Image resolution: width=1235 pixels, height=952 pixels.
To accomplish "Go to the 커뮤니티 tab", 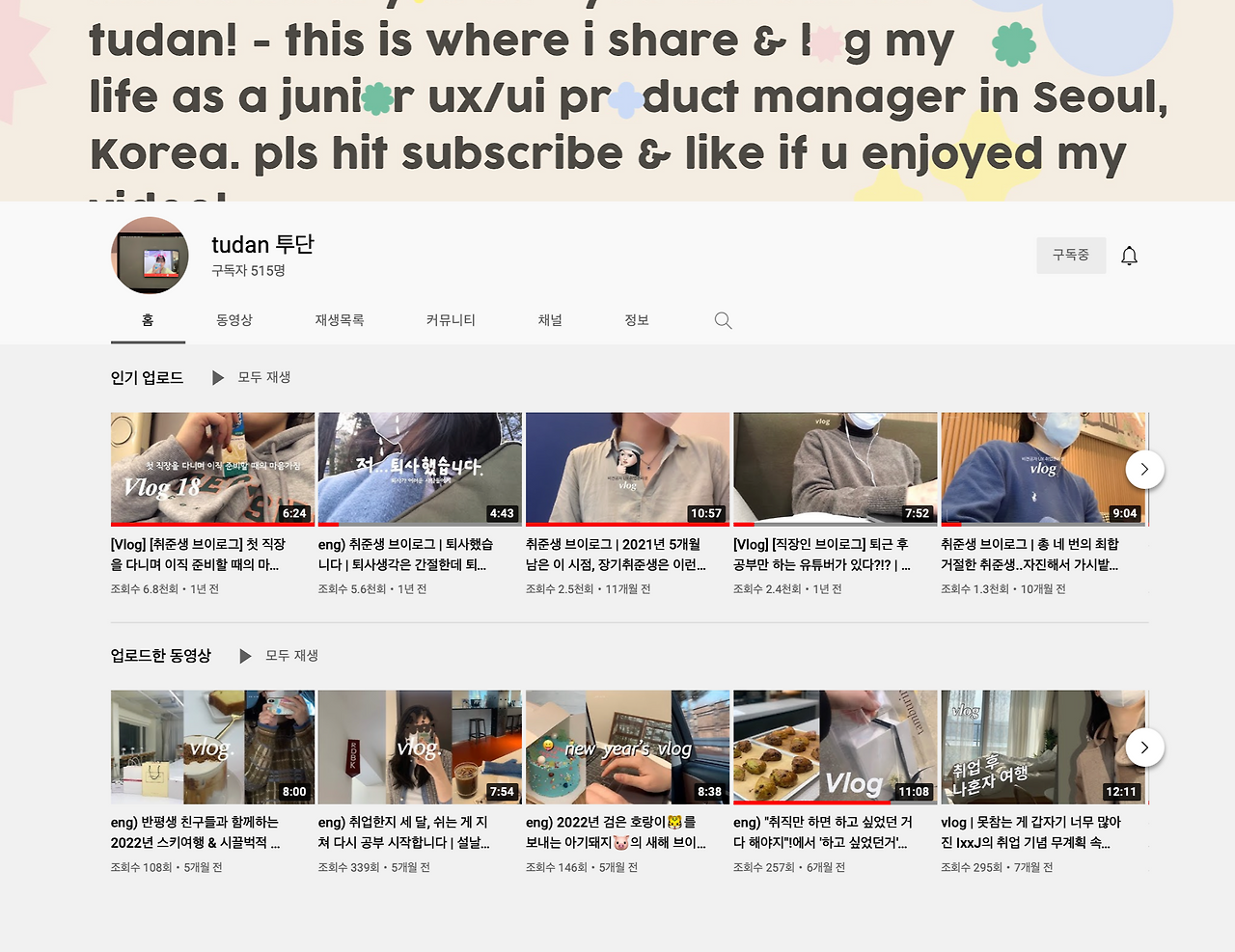I will click(451, 320).
